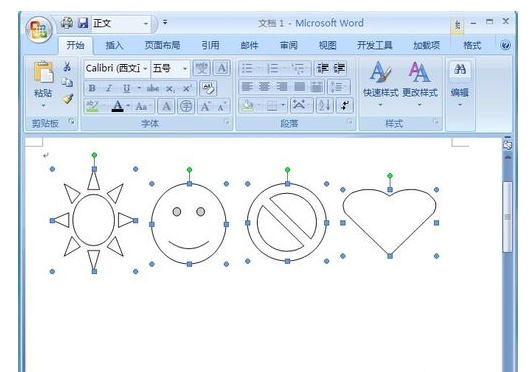Open the 加载项 tab
532x372 pixels.
(426, 45)
